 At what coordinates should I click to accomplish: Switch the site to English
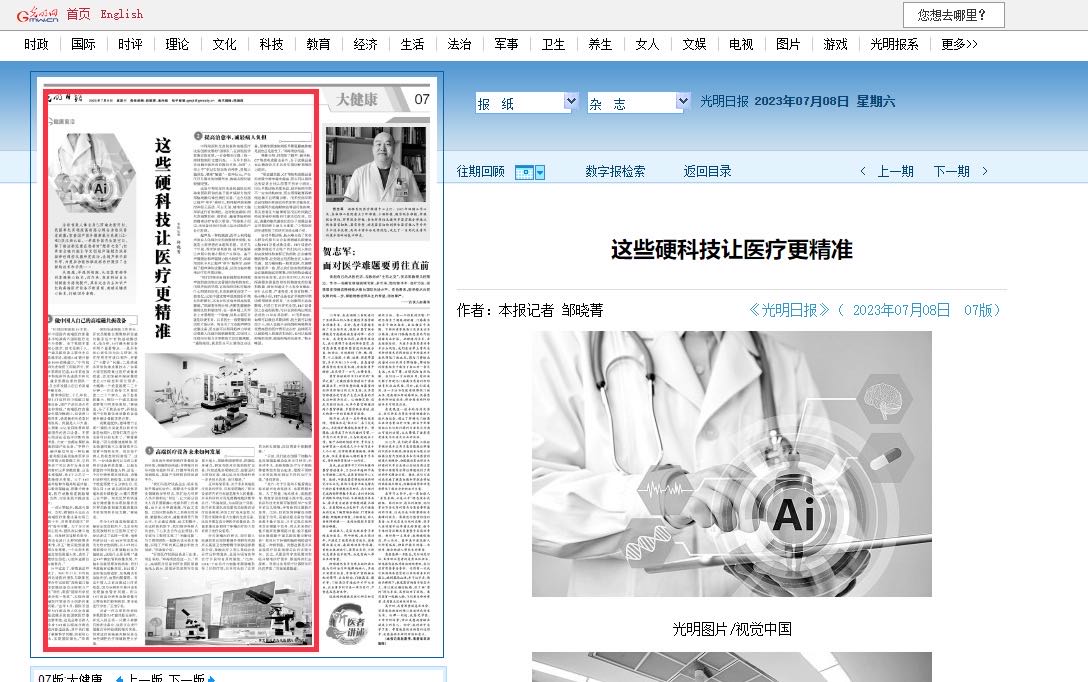pyautogui.click(x=121, y=14)
